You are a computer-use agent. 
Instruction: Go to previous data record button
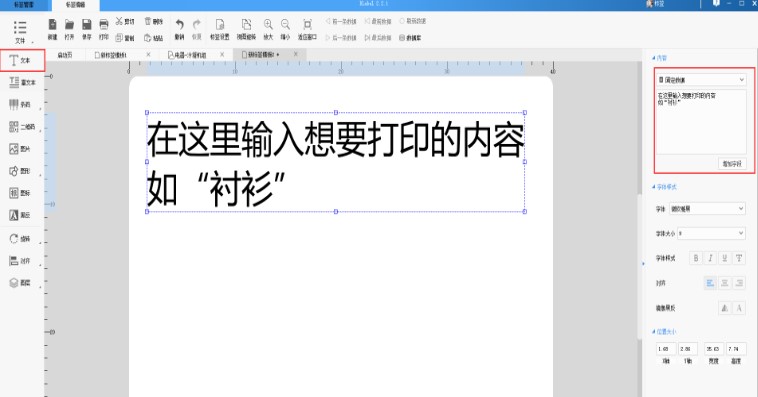(x=341, y=21)
